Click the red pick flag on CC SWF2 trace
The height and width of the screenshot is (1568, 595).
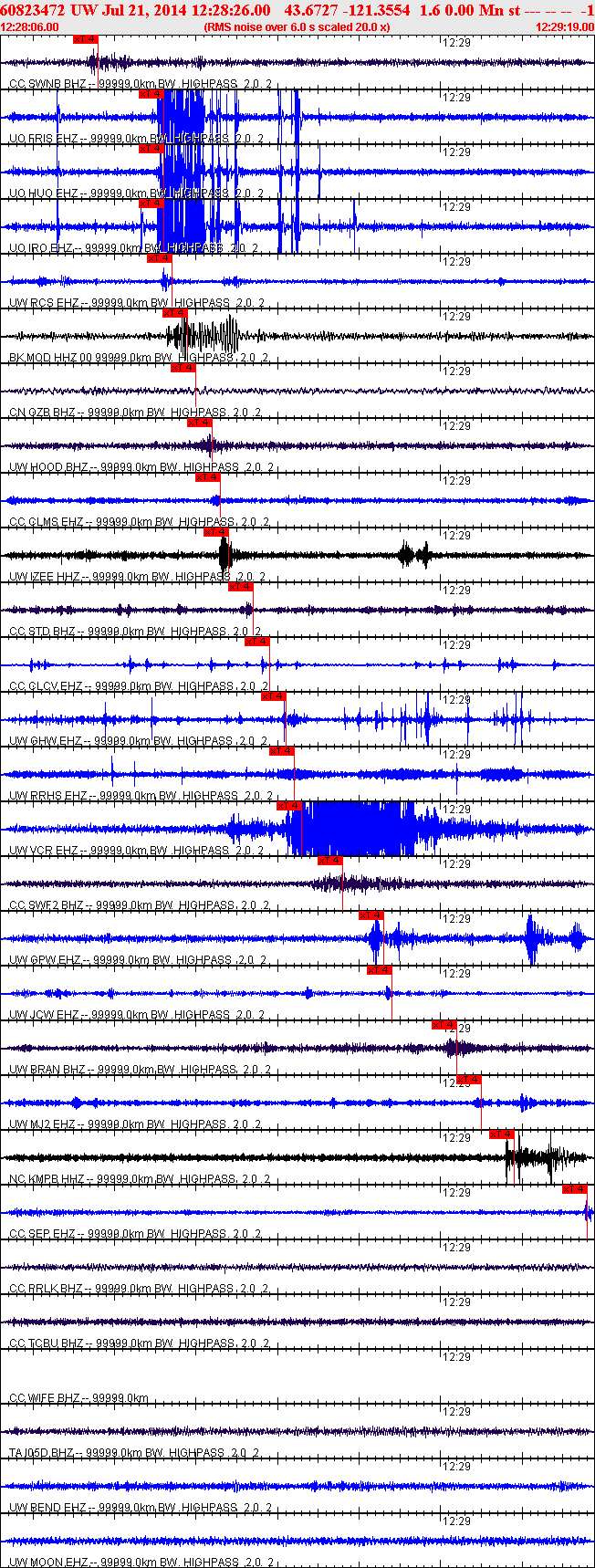(329, 860)
